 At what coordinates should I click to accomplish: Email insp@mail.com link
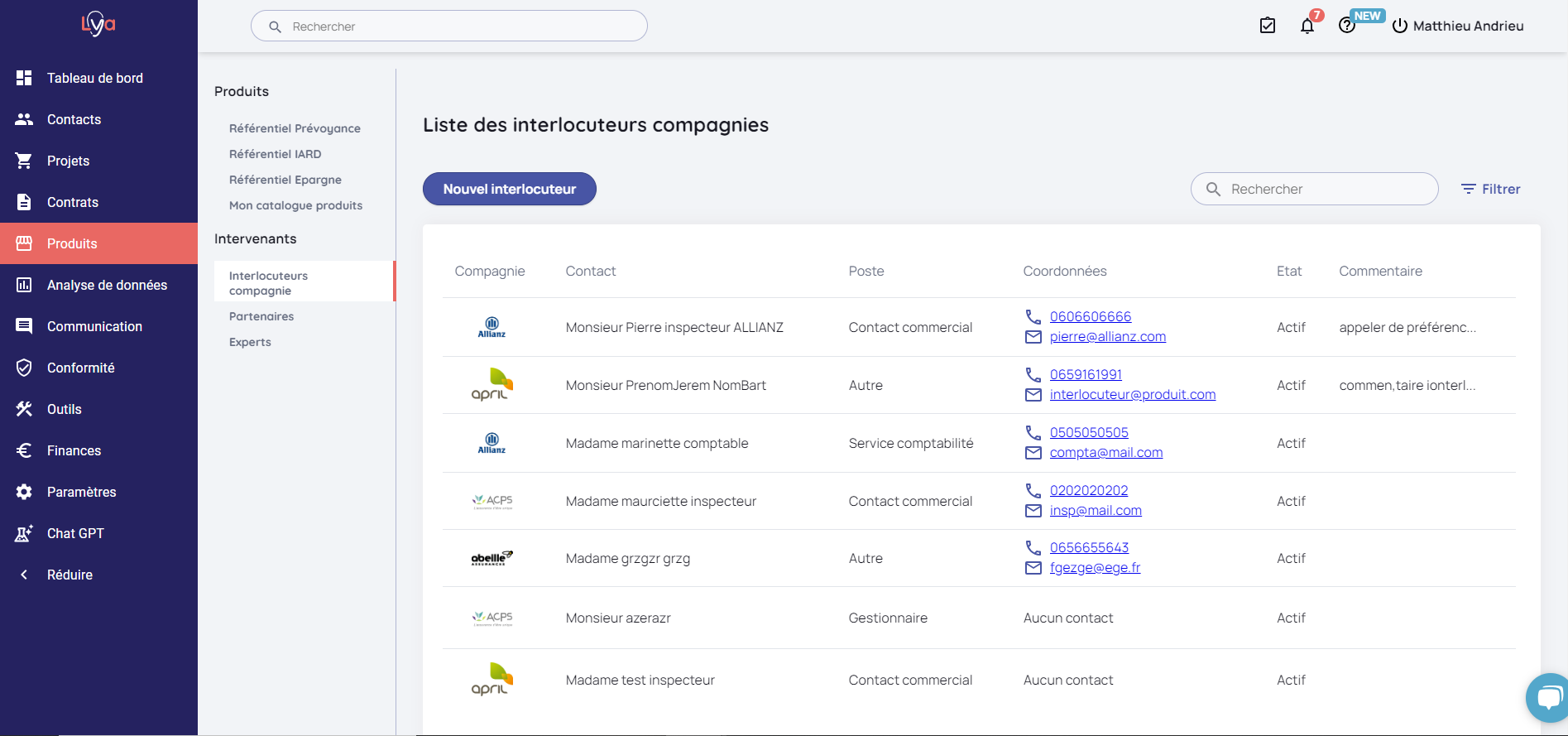1096,511
